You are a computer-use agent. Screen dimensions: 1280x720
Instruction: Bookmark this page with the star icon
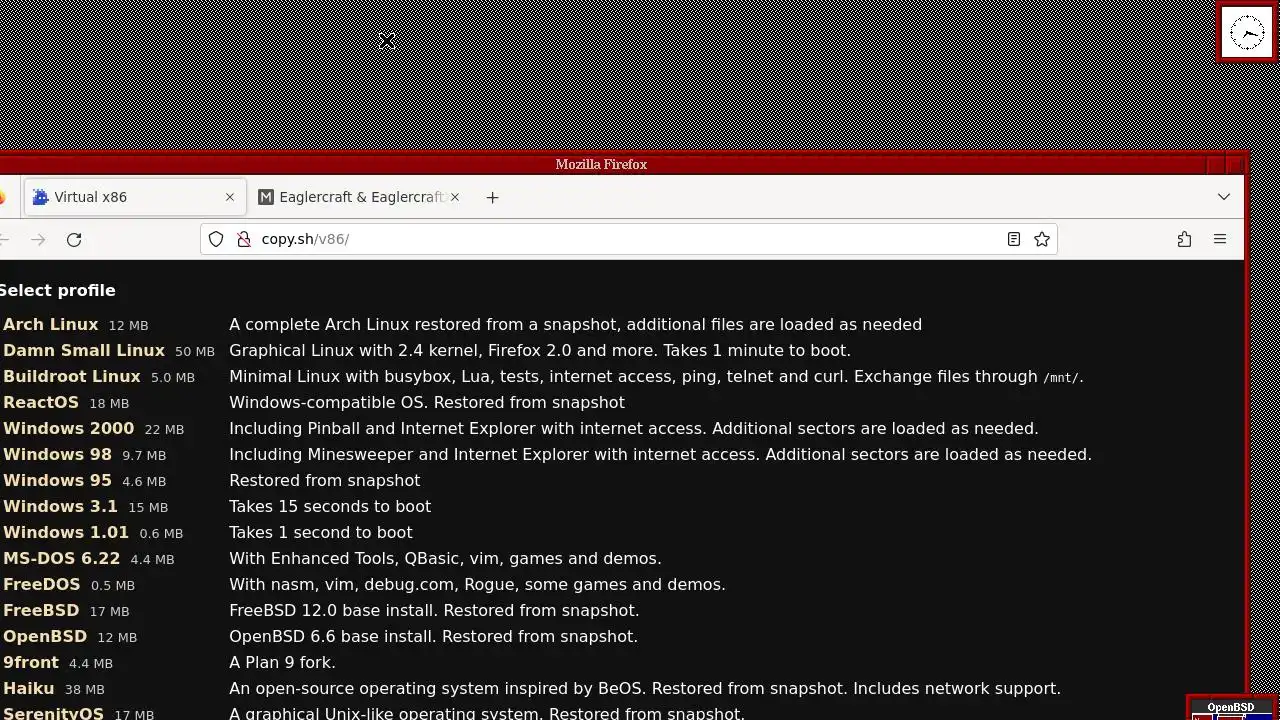point(1042,239)
